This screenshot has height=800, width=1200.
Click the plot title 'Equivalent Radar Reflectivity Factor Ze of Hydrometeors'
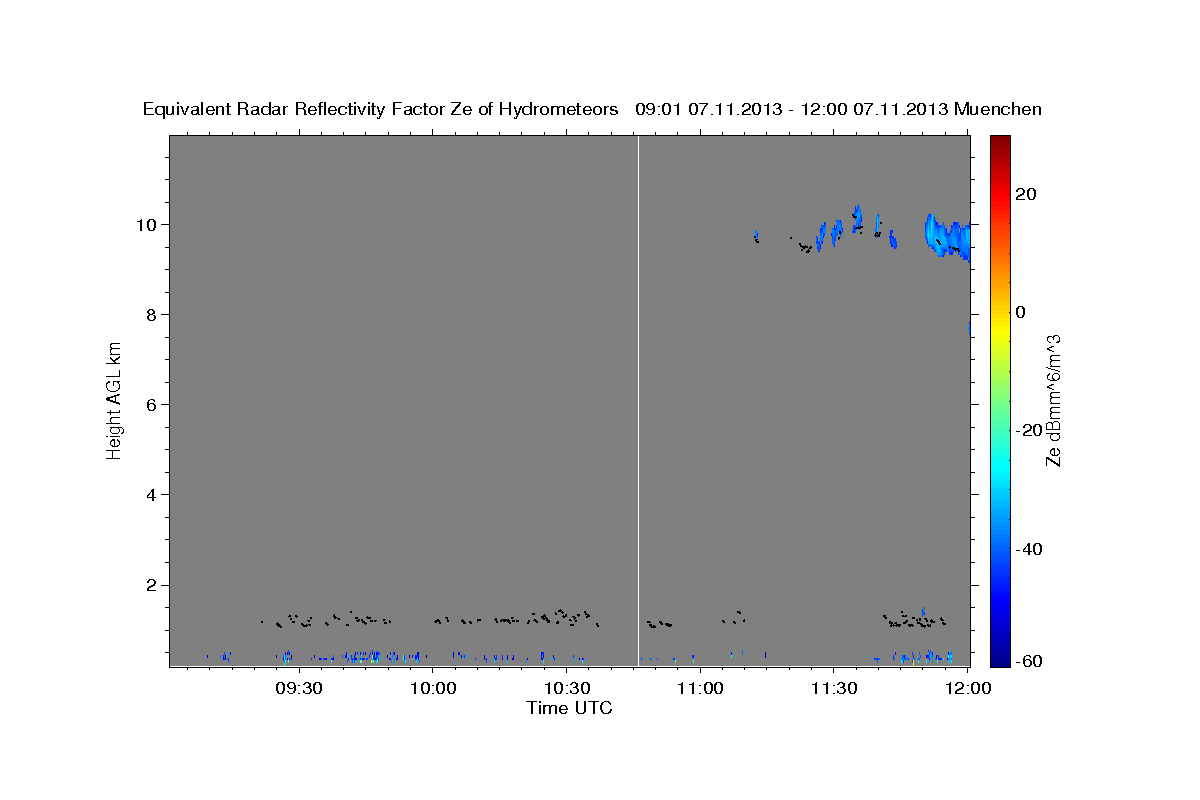click(381, 110)
